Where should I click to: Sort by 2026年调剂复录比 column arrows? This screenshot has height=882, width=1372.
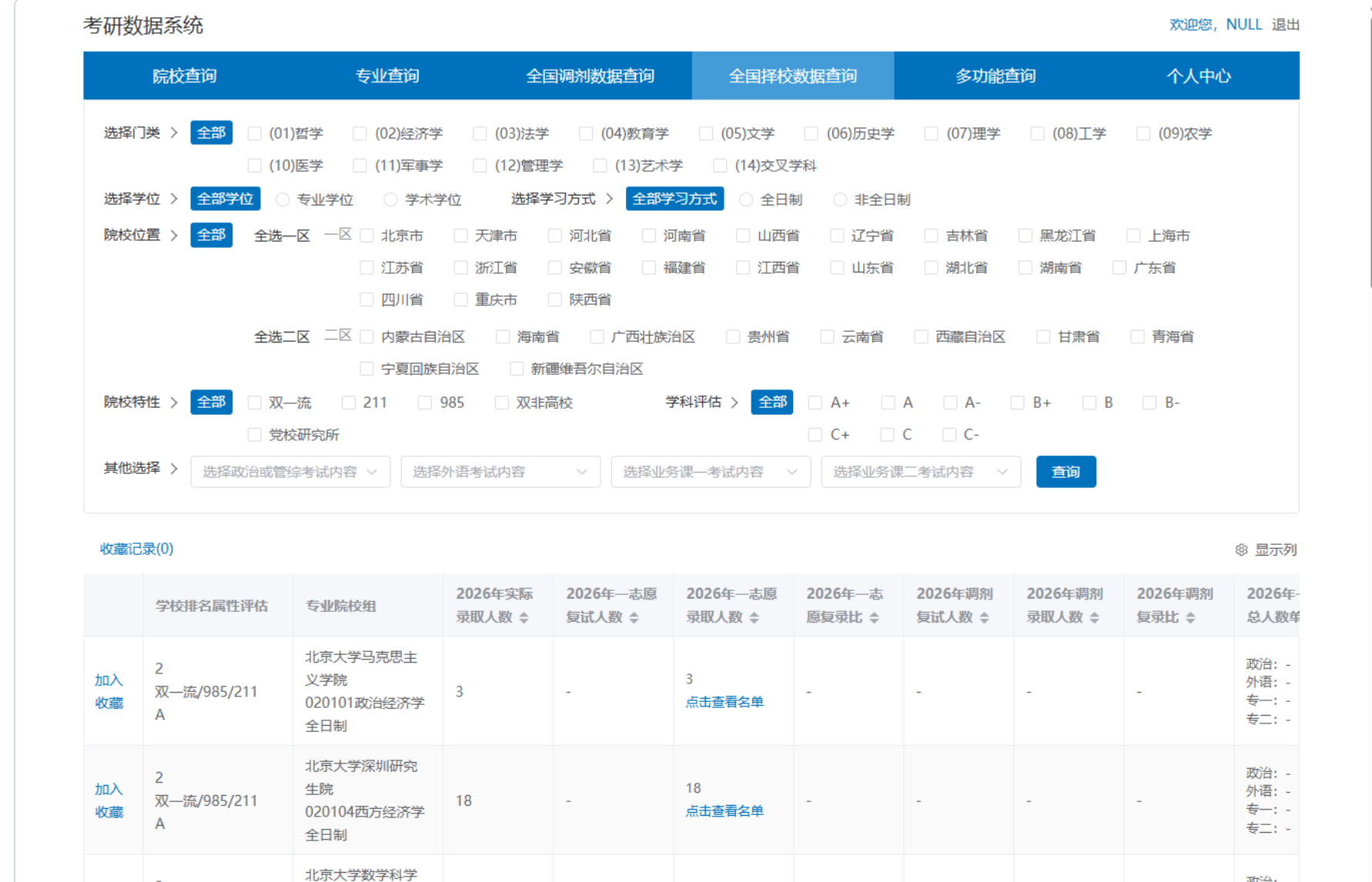click(x=1191, y=617)
